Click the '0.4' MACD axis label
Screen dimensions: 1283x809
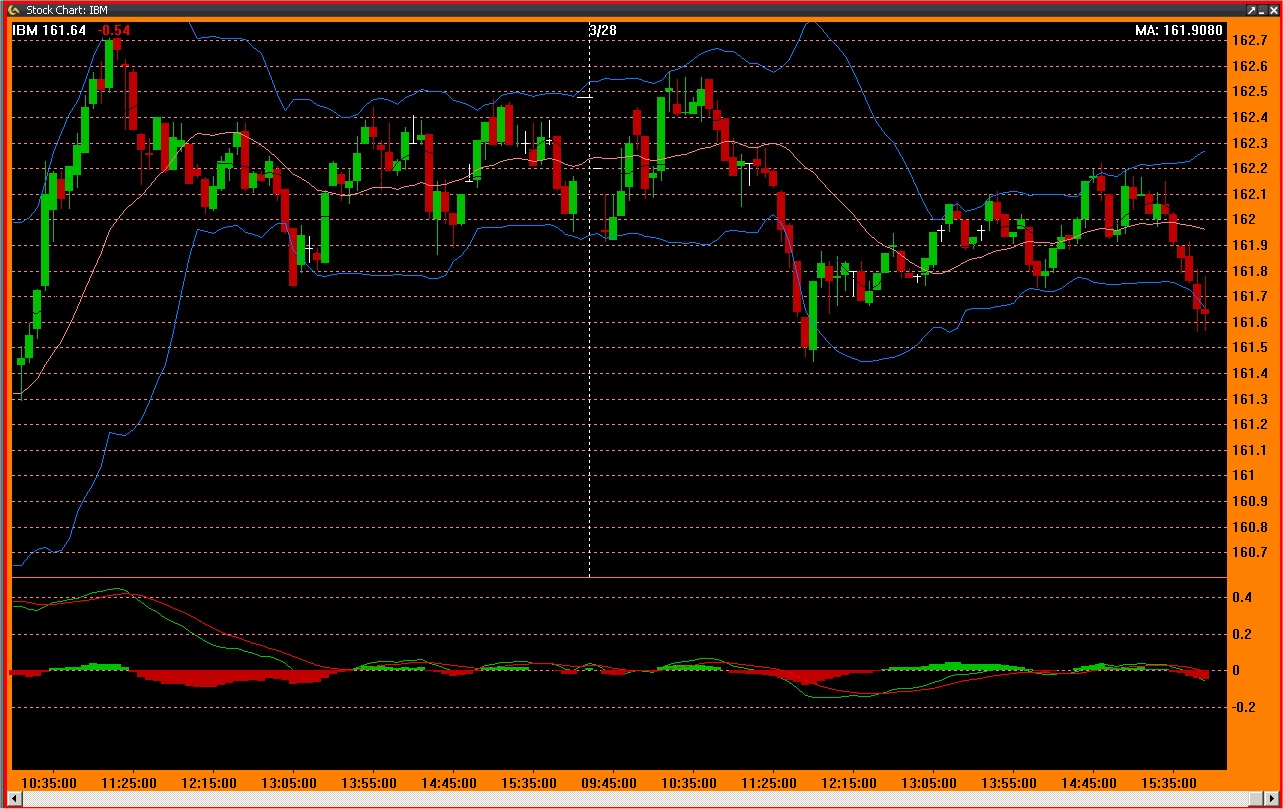point(1242,598)
